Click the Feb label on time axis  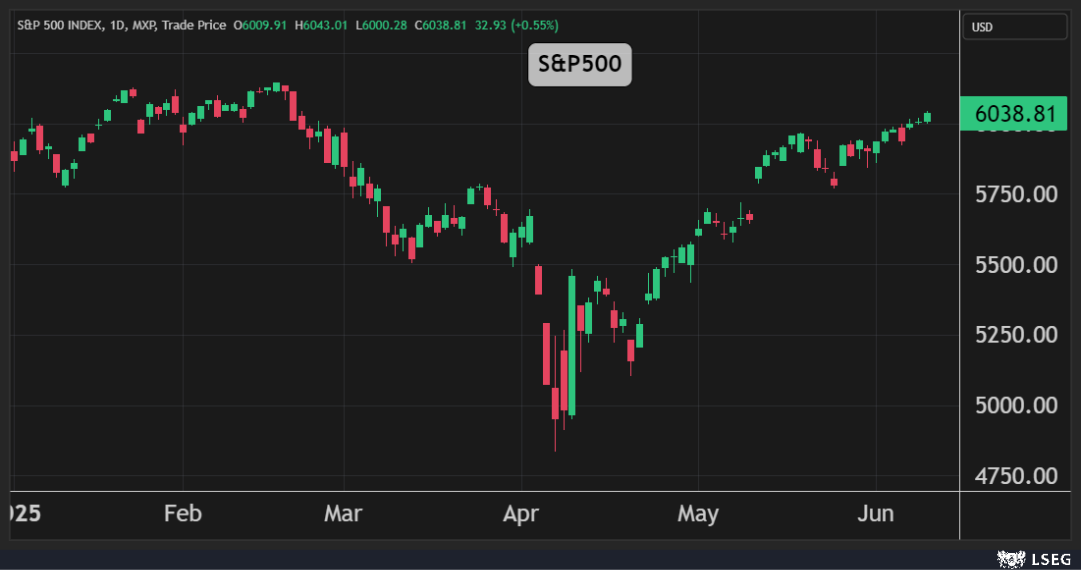(183, 513)
